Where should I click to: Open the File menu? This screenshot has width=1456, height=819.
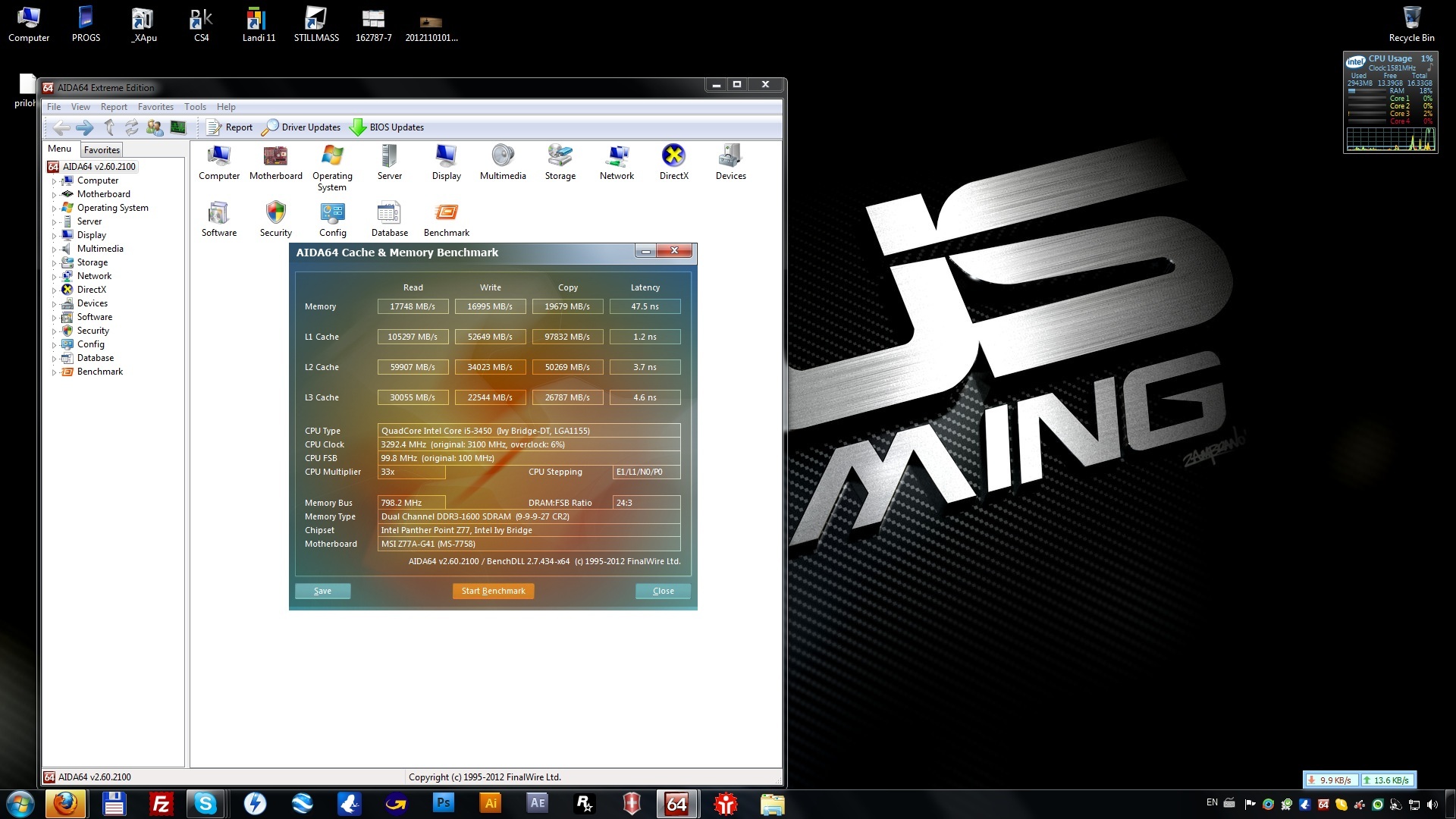[x=54, y=107]
